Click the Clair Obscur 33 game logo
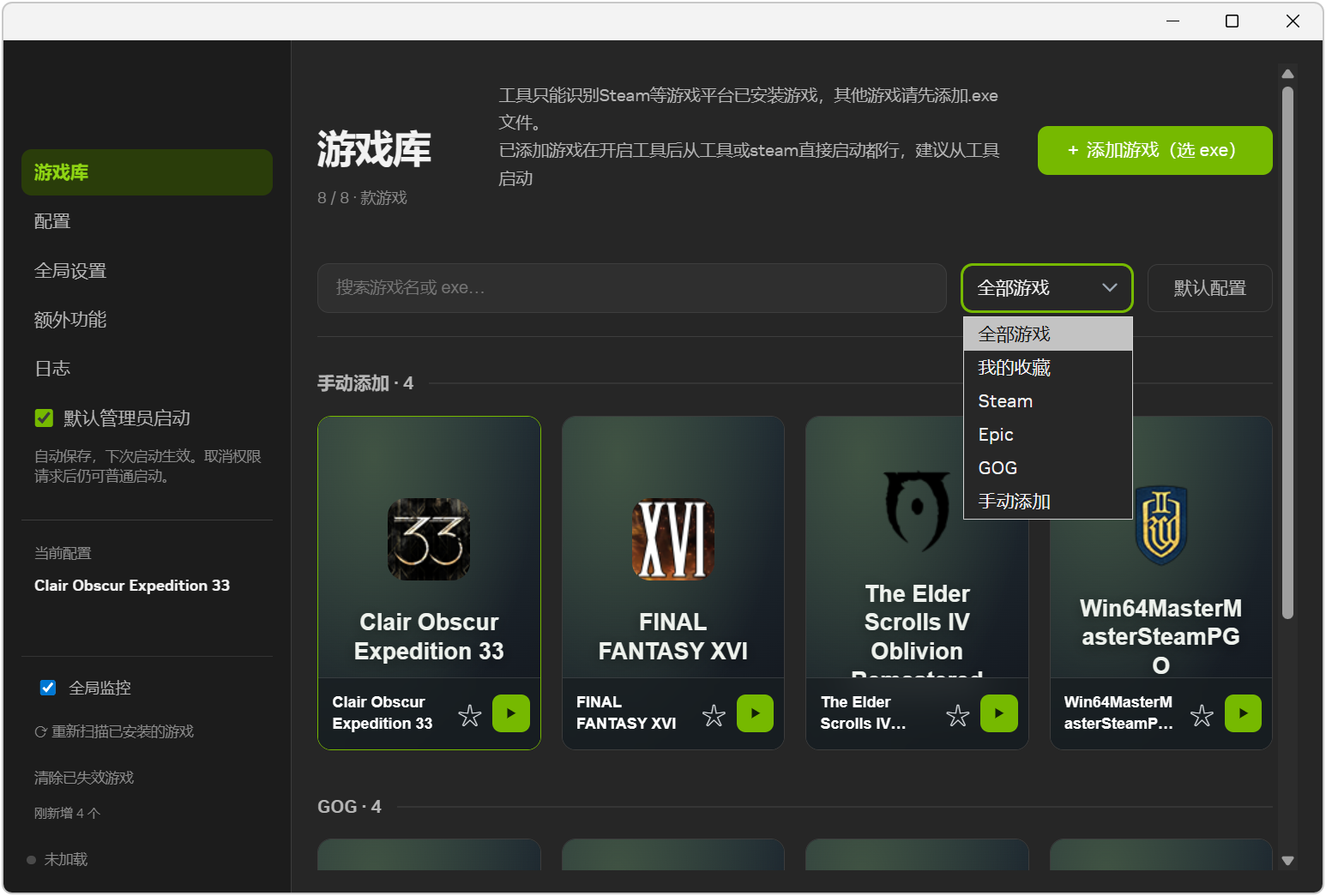Image resolution: width=1326 pixels, height=896 pixels. click(x=429, y=539)
